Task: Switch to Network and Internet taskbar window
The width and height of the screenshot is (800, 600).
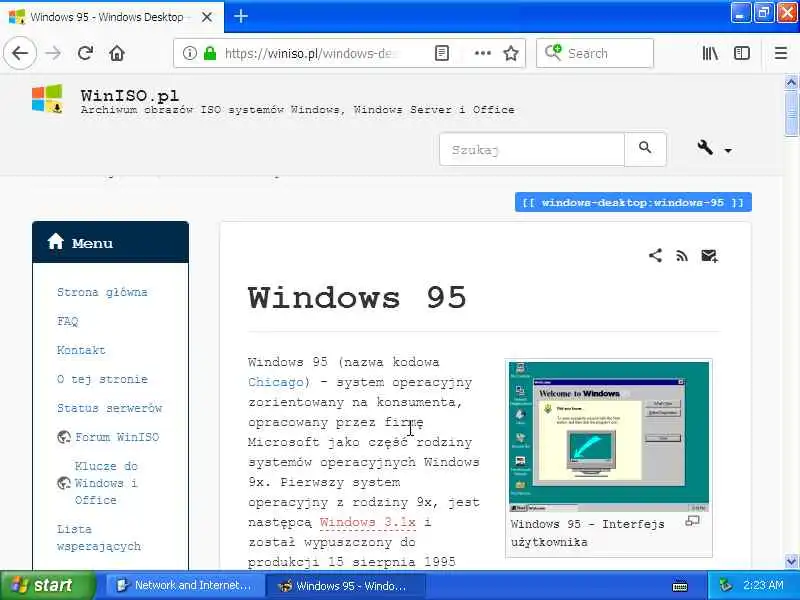Action: pyautogui.click(x=185, y=585)
